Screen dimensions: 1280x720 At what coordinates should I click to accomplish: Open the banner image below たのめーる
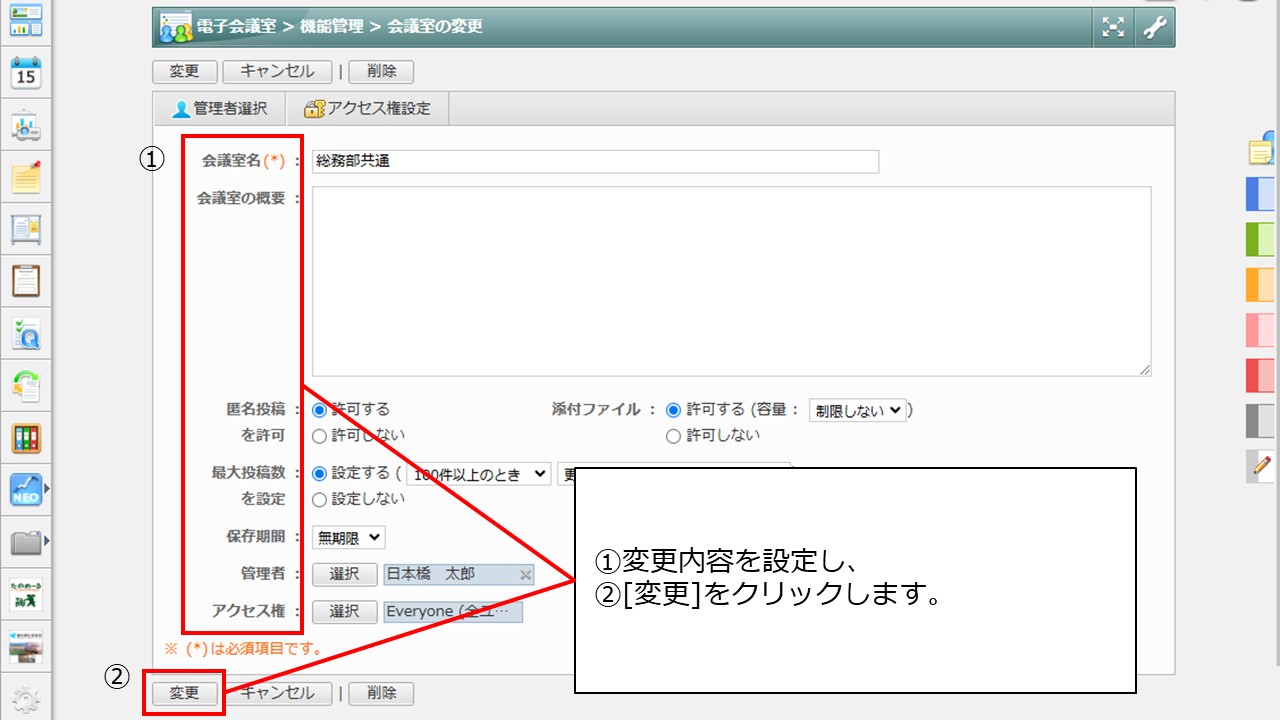26,647
